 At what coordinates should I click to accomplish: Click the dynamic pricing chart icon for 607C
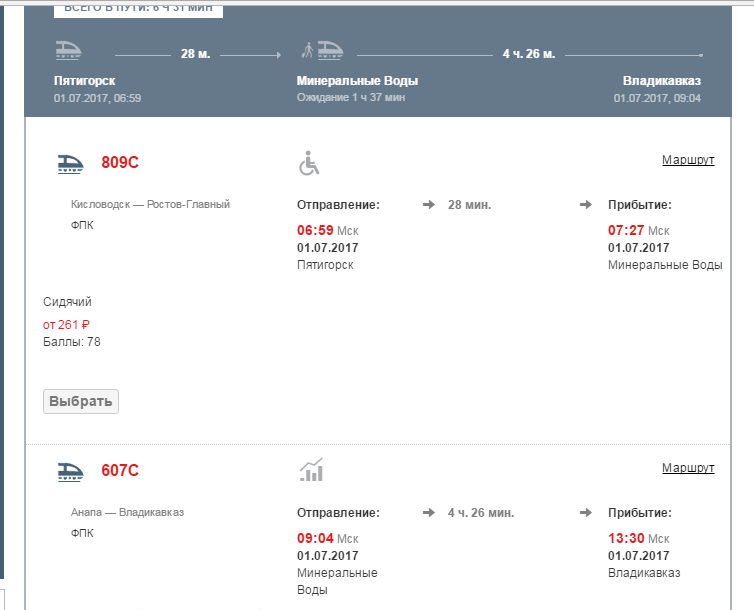(311, 469)
